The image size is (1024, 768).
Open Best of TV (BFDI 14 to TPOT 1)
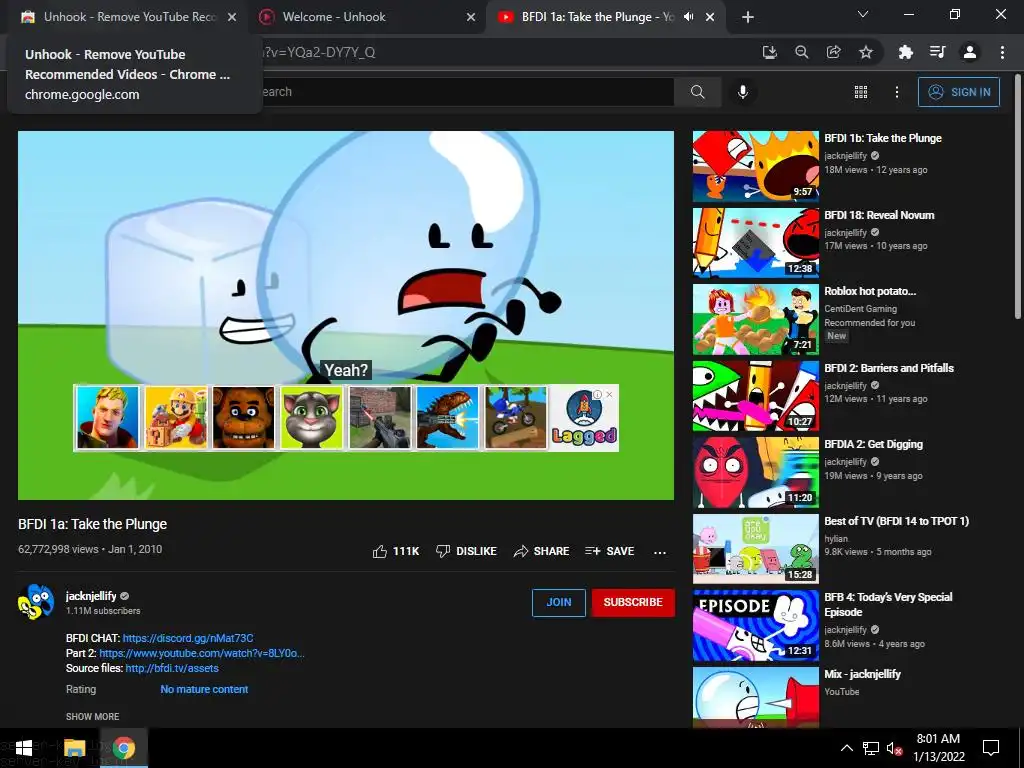[896, 520]
